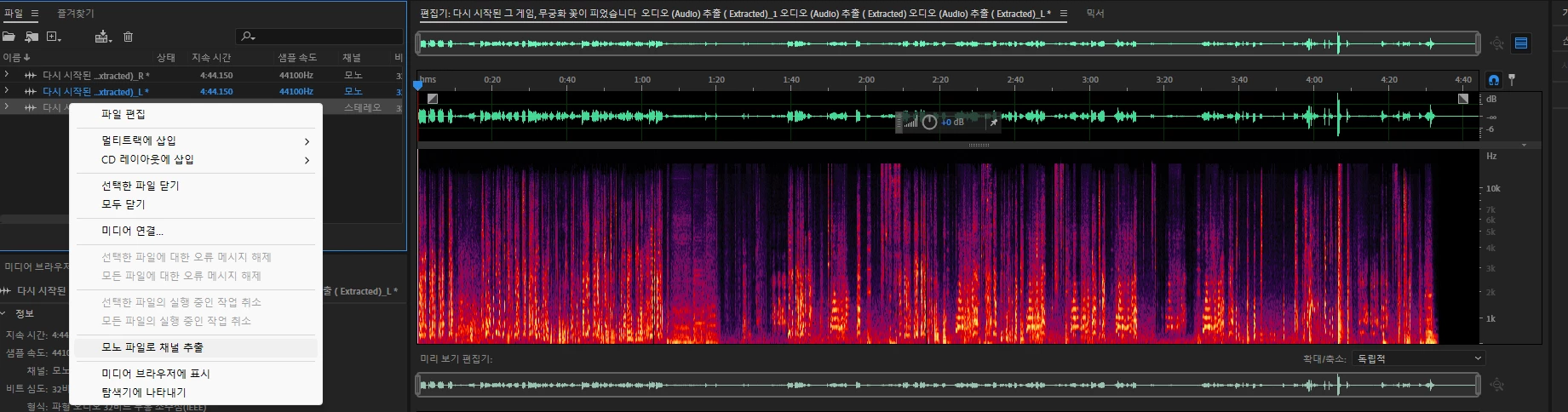This screenshot has width=1568, height=412.
Task: Sort files by the 지속 시간 column
Action: 211,57
